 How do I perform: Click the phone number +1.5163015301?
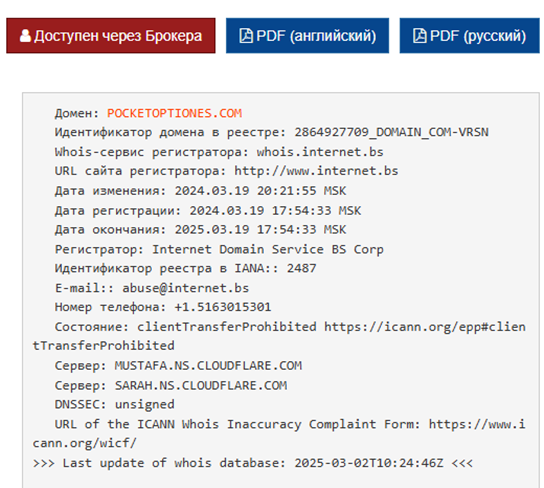(223, 307)
